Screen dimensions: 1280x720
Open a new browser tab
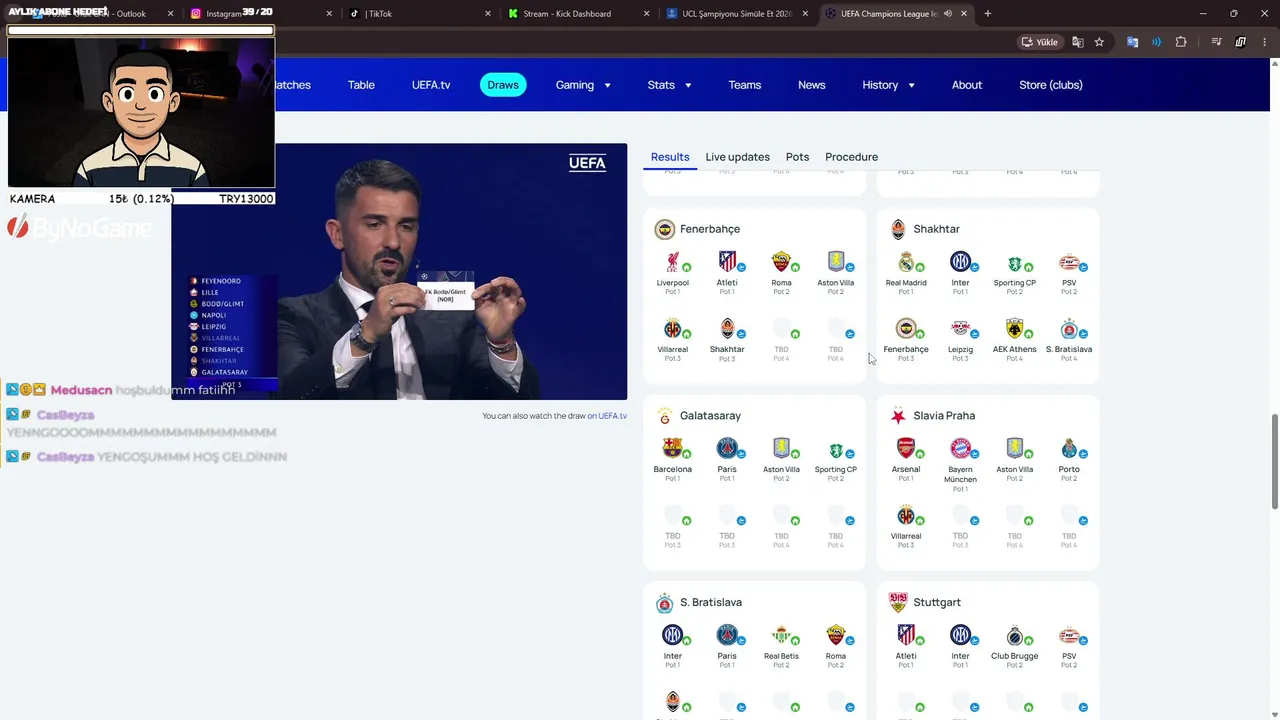(x=988, y=14)
